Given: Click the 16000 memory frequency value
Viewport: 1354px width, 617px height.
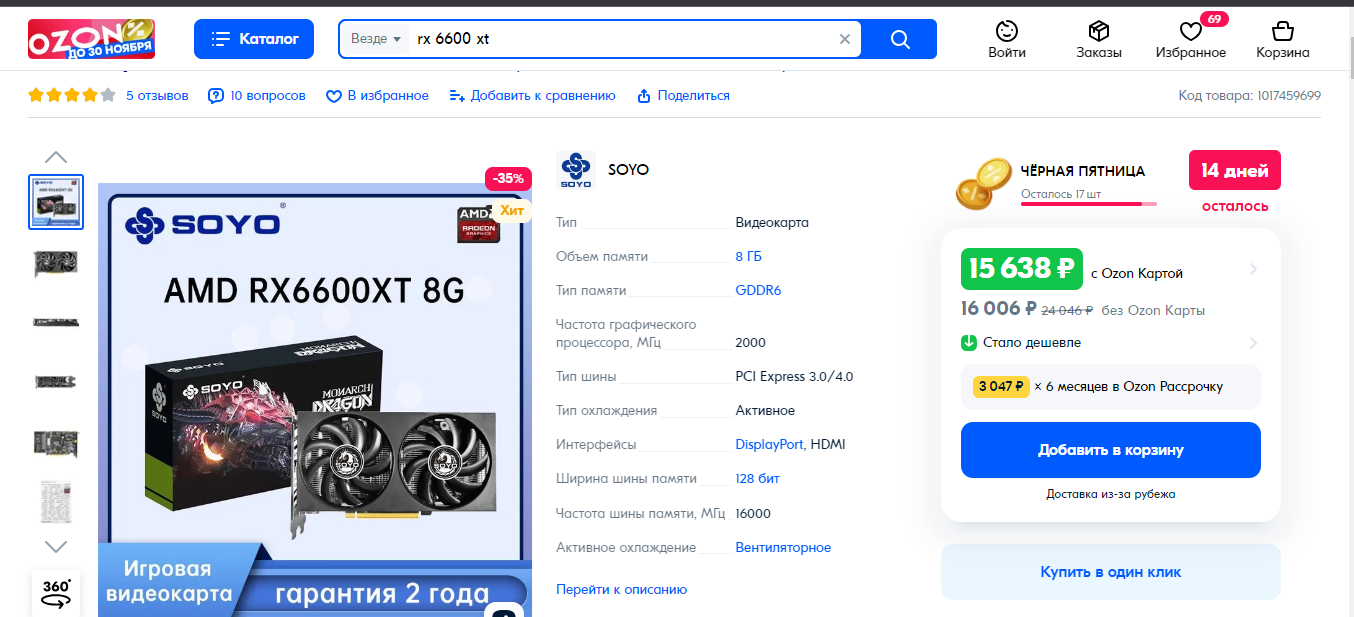Looking at the screenshot, I should (753, 514).
